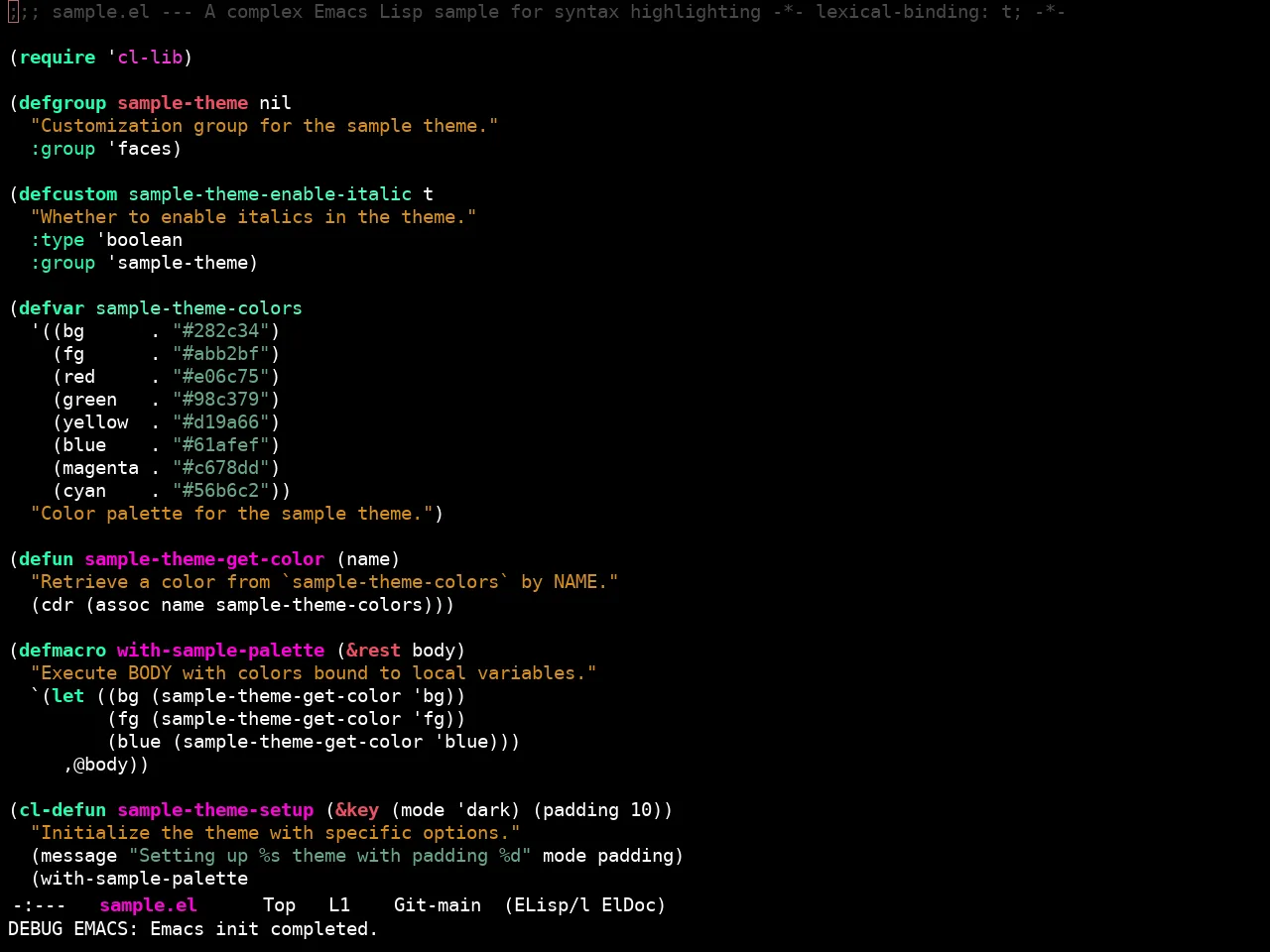
Task: Click 'sample-theme-colors' after defvar
Action: click(x=199, y=308)
